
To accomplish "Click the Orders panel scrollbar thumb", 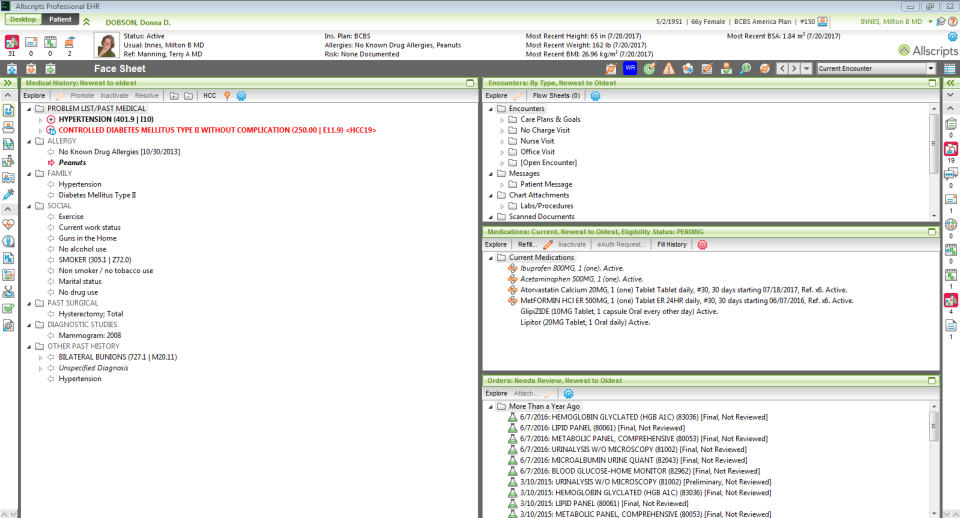I will [934, 426].
